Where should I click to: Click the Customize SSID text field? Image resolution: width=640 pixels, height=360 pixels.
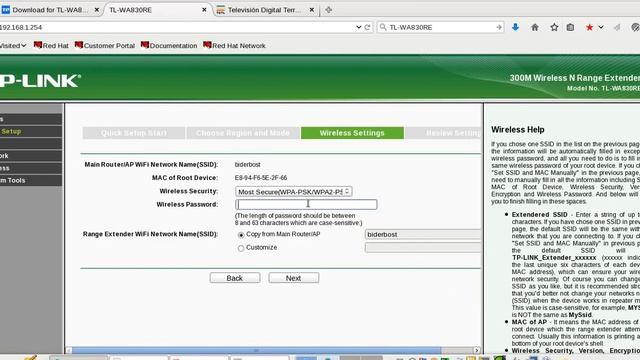(423, 247)
